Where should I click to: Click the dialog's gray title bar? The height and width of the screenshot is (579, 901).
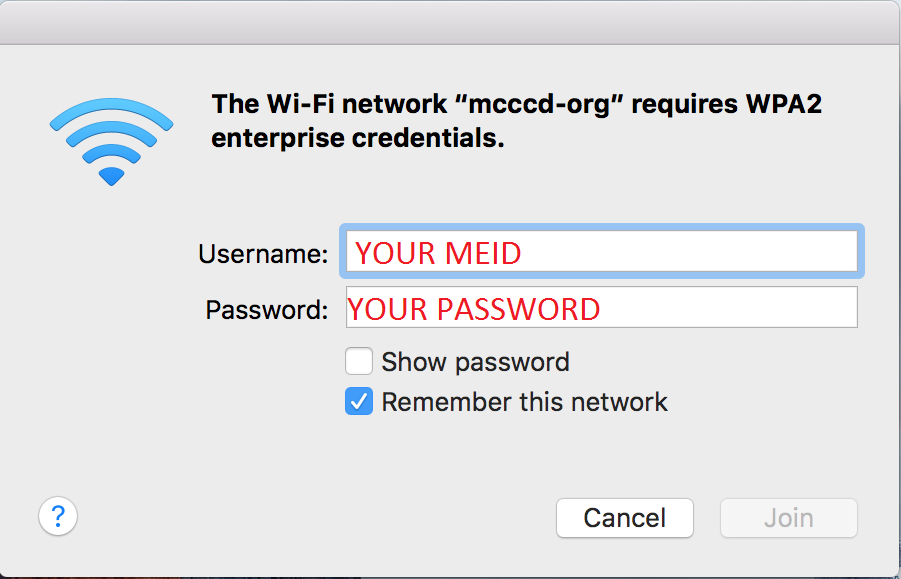(450, 22)
